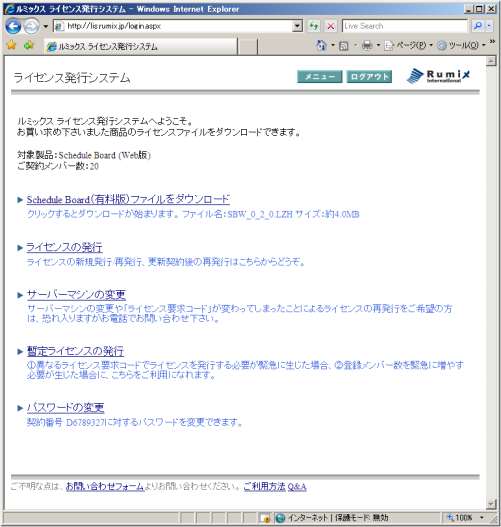Click the Home toolbar icon
This screenshot has height=527, width=501.
(x=322, y=45)
